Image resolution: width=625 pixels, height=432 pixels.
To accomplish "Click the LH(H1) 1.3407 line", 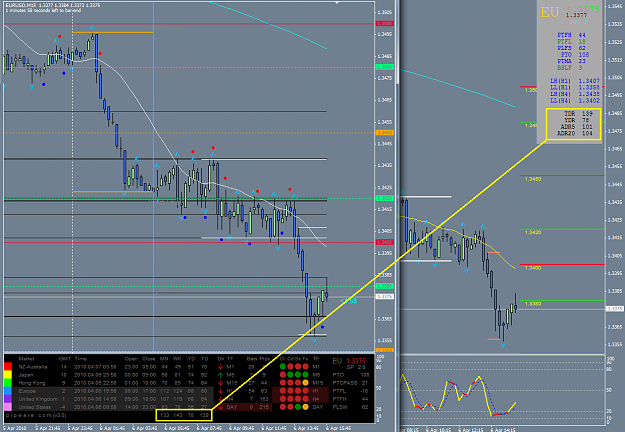I will tap(575, 81).
